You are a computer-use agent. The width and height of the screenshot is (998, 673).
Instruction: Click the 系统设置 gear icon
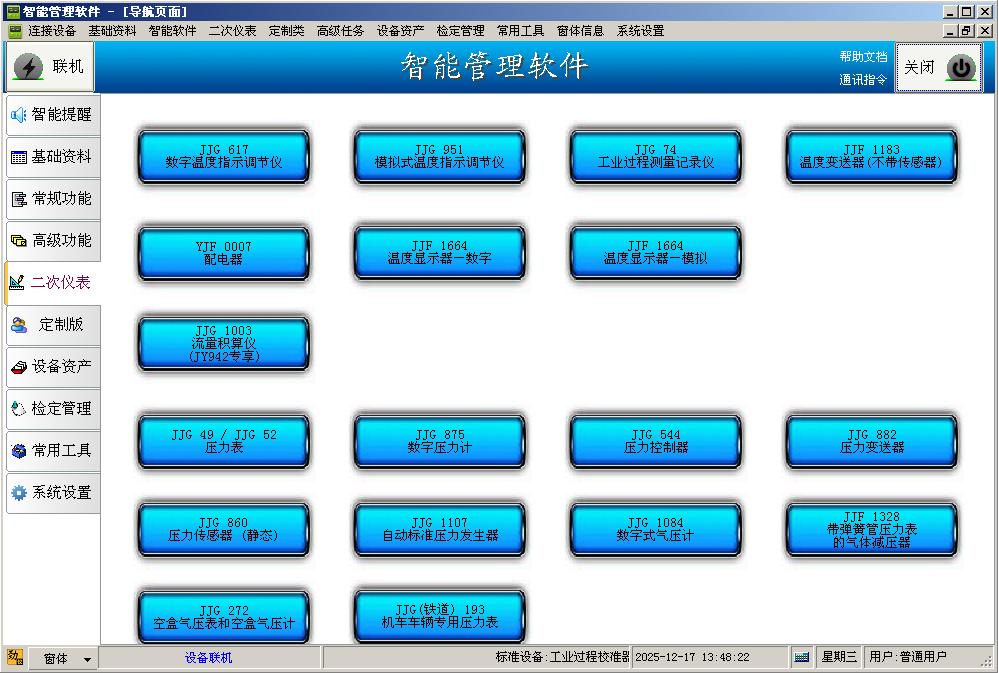[x=18, y=493]
